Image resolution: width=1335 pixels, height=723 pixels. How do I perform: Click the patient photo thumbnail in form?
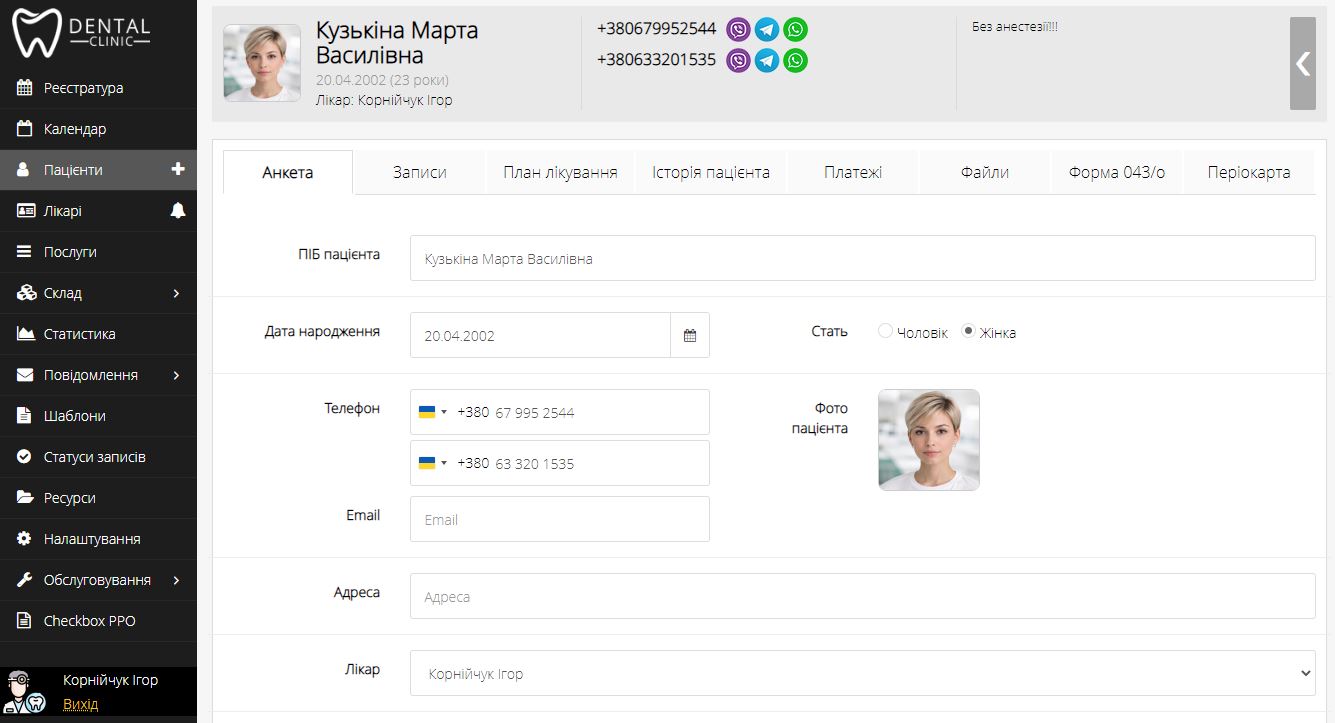[928, 440]
